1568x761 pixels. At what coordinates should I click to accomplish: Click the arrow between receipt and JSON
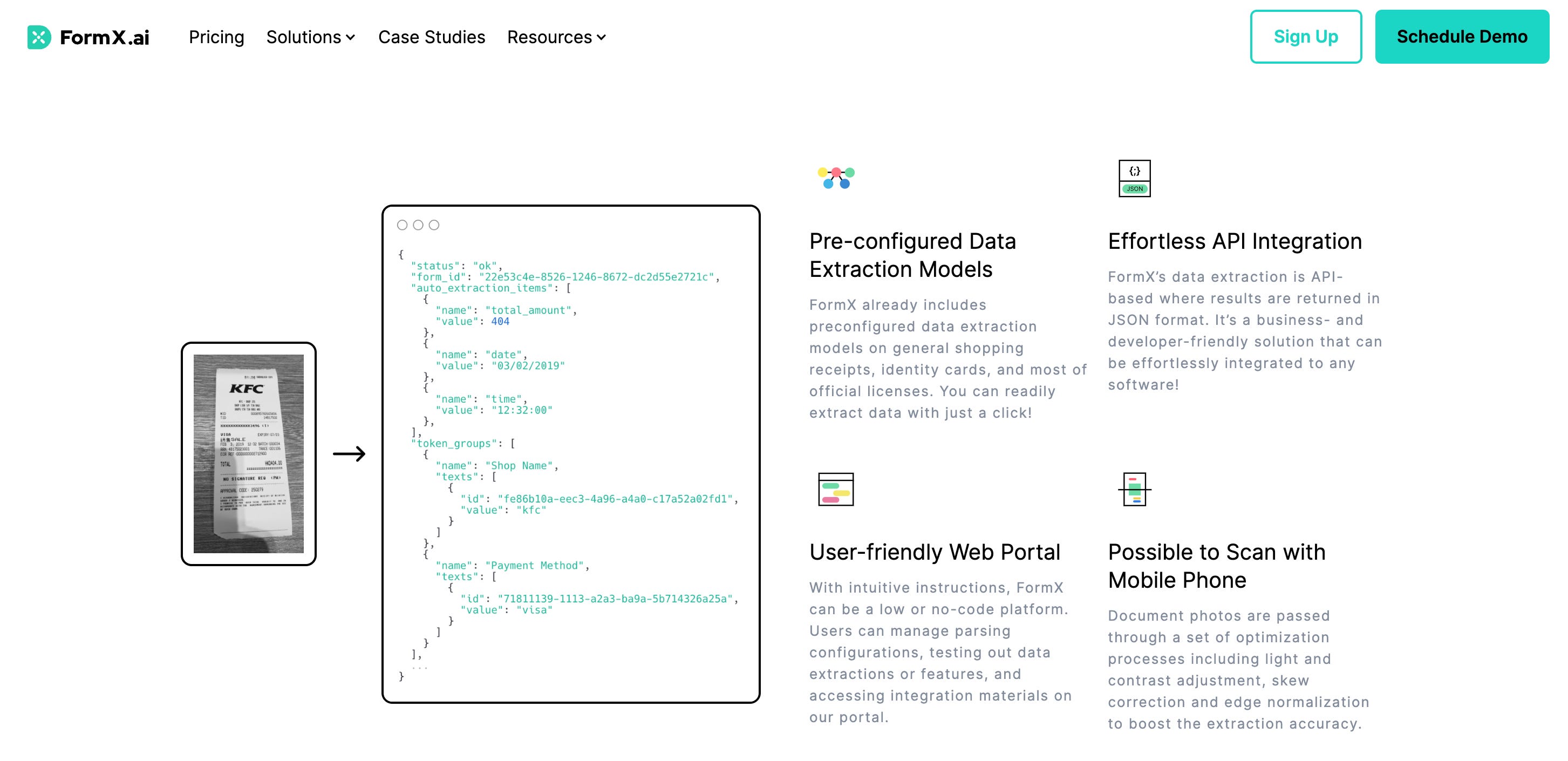[x=349, y=453]
